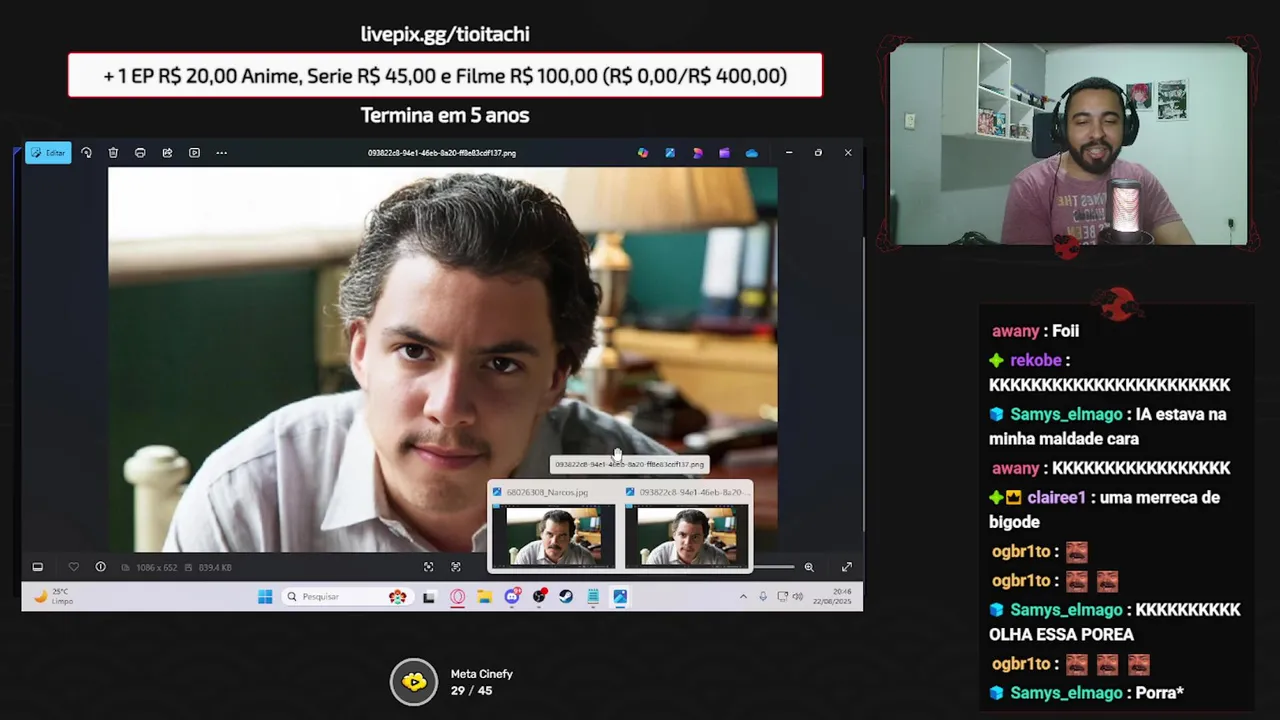Open Clipchamp icon in Photos toolbar
This screenshot has height=720, width=1280.
coord(697,153)
